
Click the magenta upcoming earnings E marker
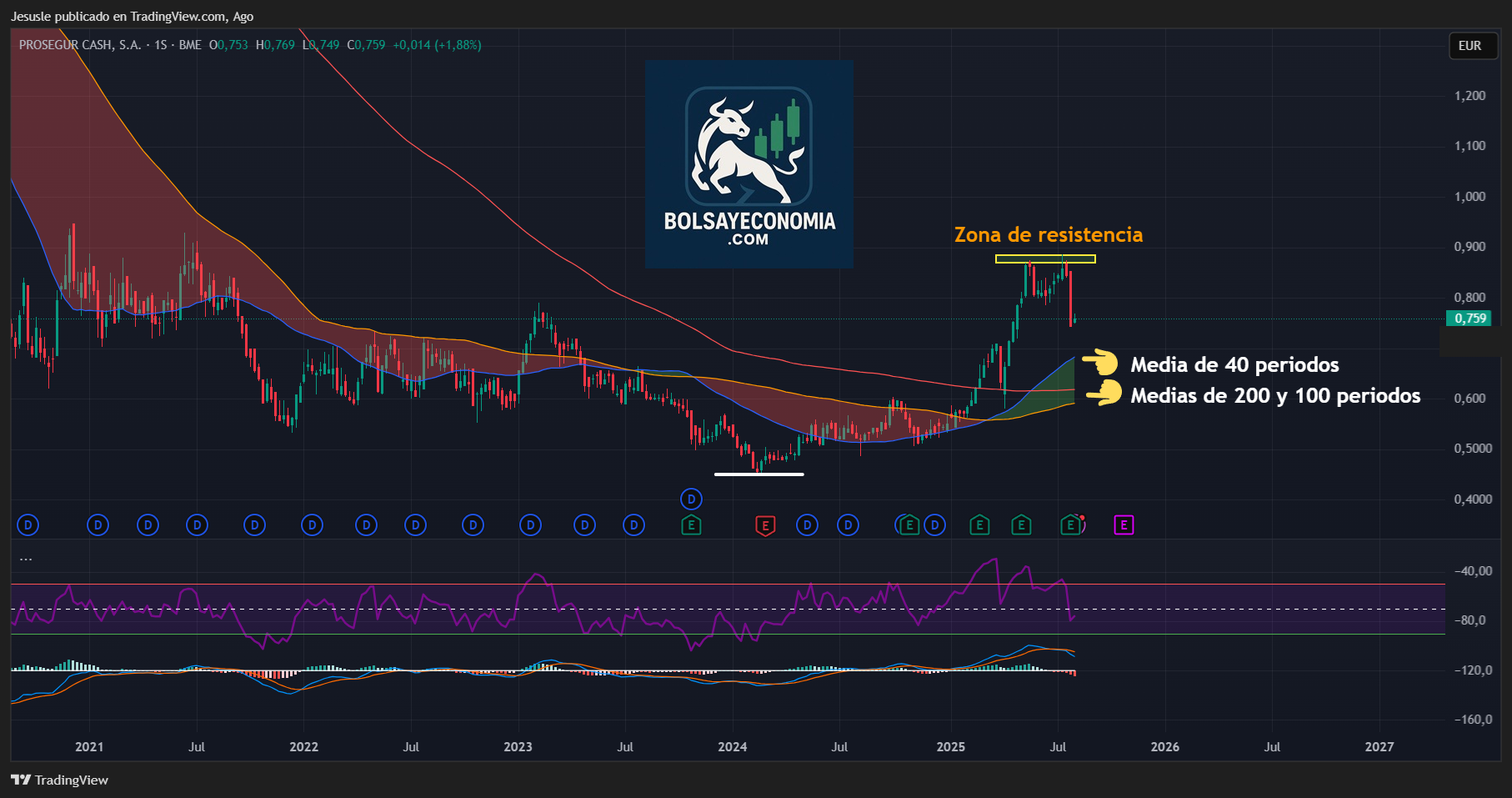point(1124,525)
